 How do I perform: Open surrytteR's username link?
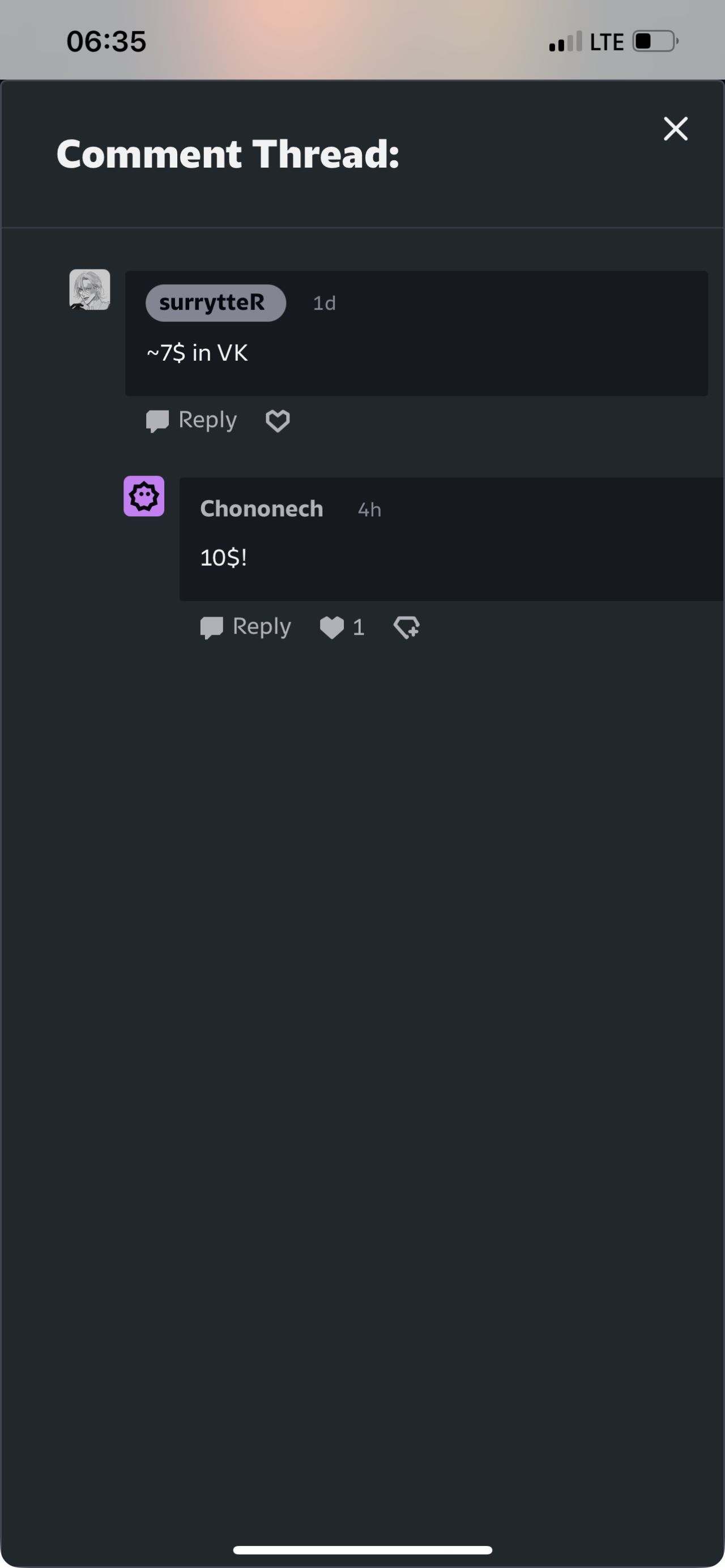(215, 302)
